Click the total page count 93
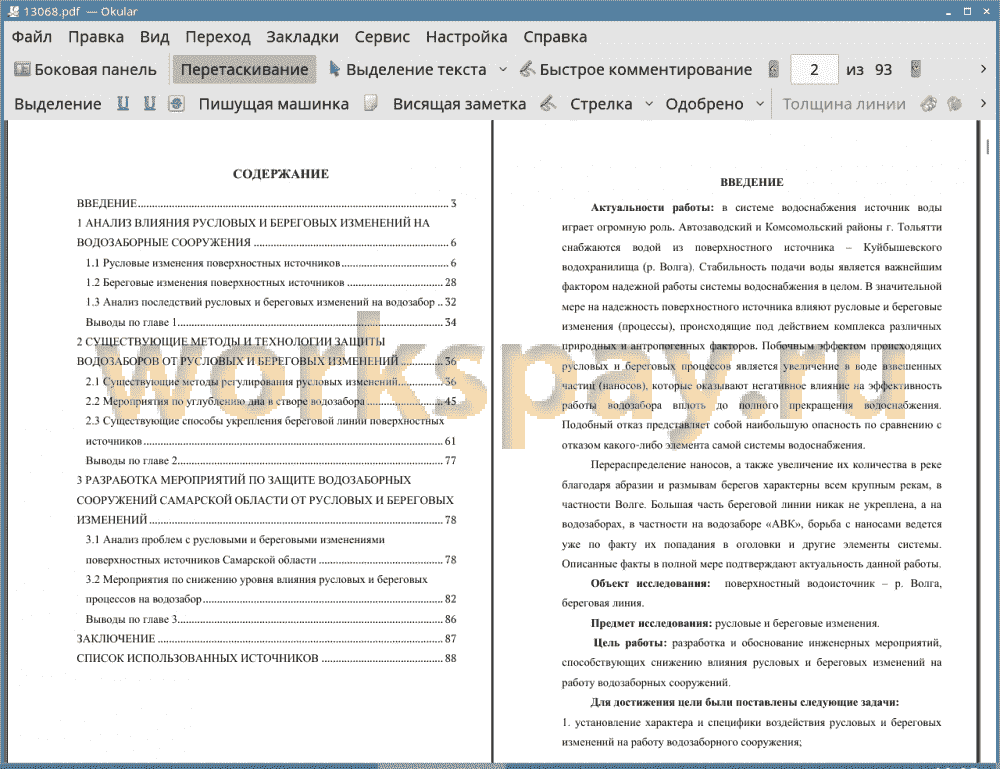The width and height of the screenshot is (1000, 769). [x=883, y=70]
